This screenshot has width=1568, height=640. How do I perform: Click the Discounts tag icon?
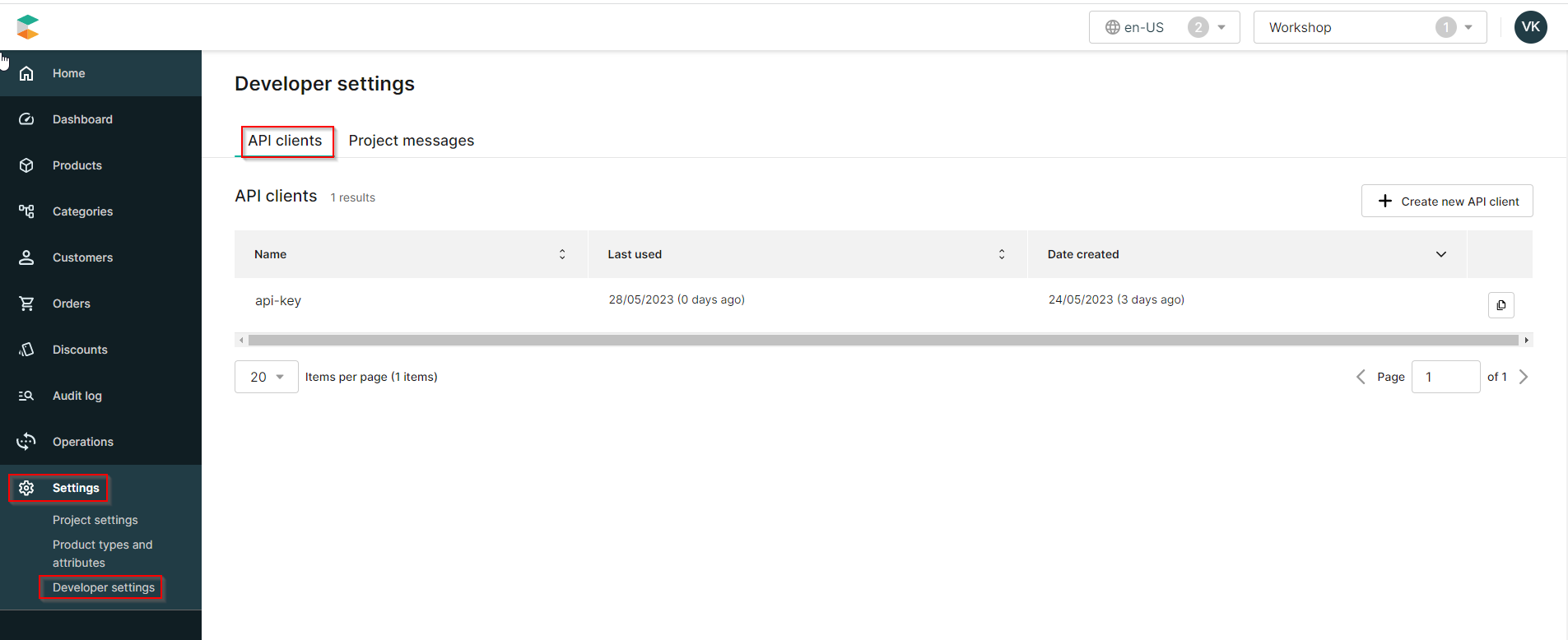(26, 350)
